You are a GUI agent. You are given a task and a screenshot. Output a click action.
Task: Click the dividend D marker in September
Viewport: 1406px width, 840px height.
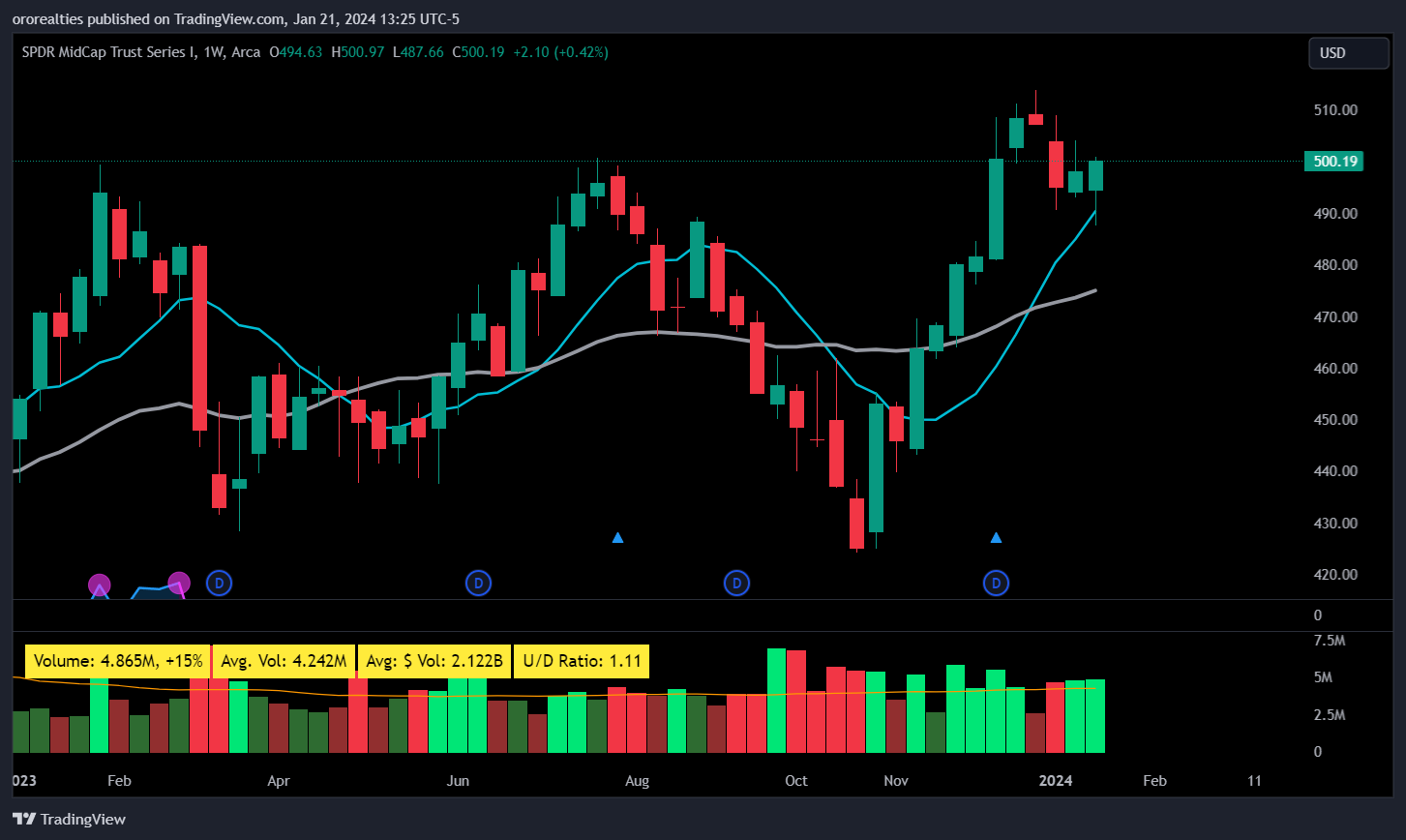pos(737,583)
